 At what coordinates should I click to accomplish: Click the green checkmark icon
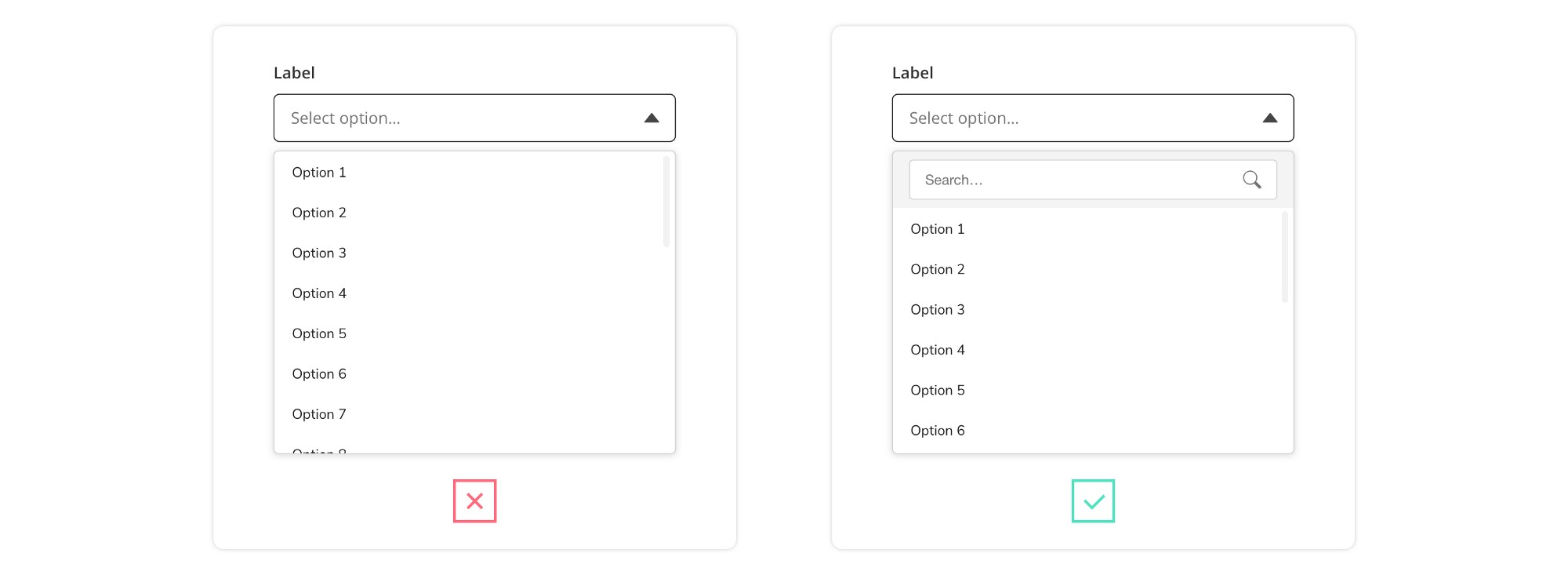point(1093,501)
